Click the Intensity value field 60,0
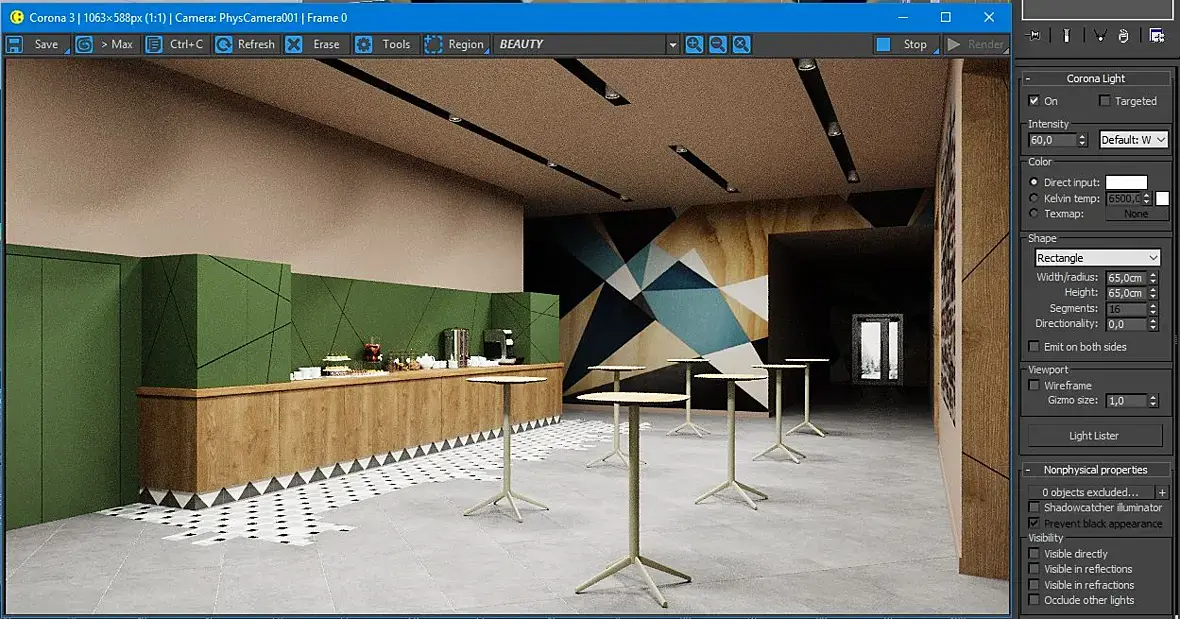This screenshot has height=619, width=1180. coord(1053,140)
